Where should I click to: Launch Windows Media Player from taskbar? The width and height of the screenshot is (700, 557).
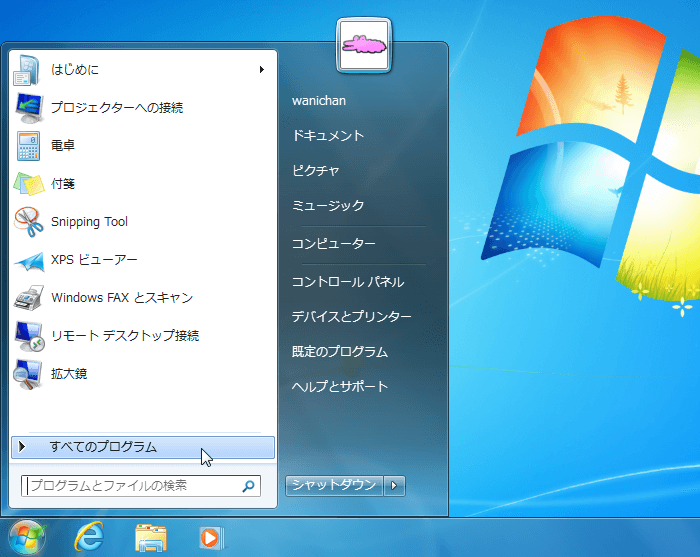(x=211, y=537)
